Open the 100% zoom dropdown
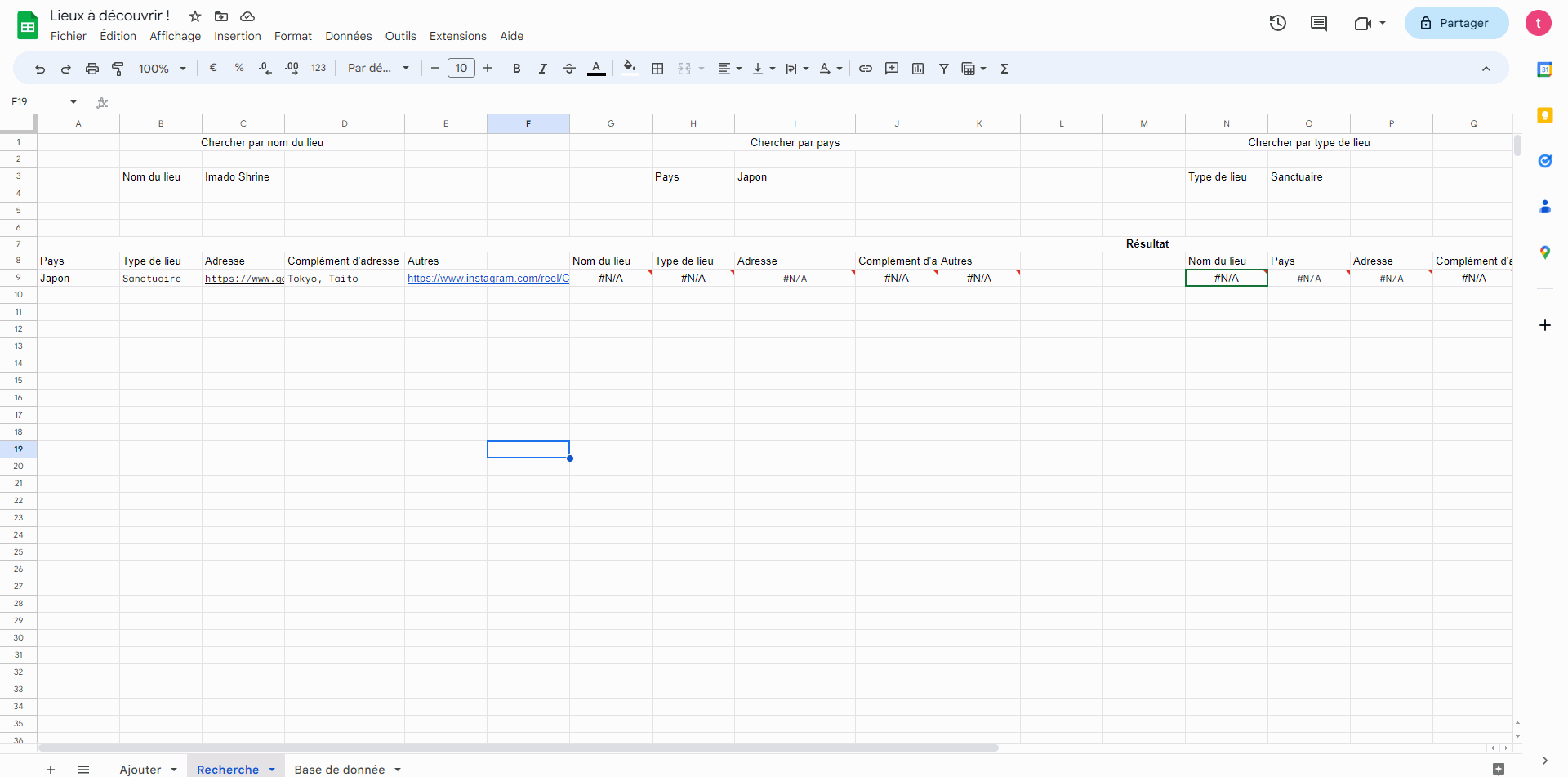The height and width of the screenshot is (777, 1568). coord(162,69)
